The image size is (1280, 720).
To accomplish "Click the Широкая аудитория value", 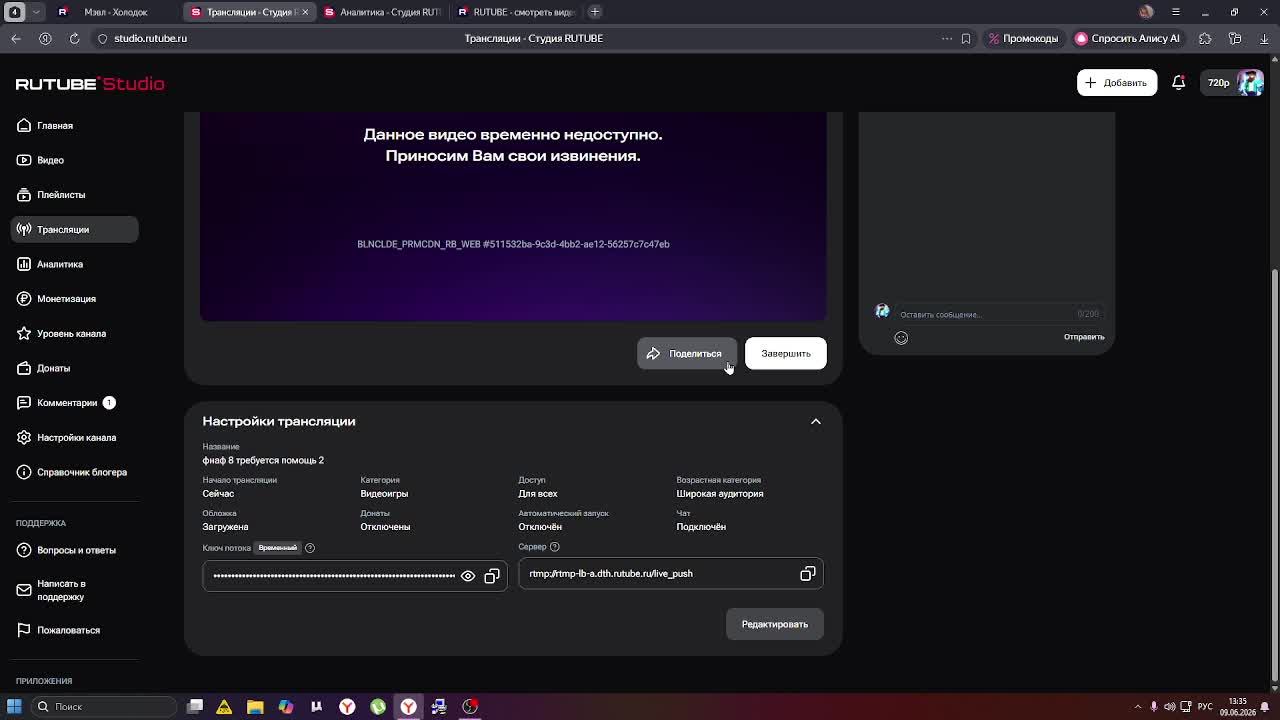I will click(720, 494).
